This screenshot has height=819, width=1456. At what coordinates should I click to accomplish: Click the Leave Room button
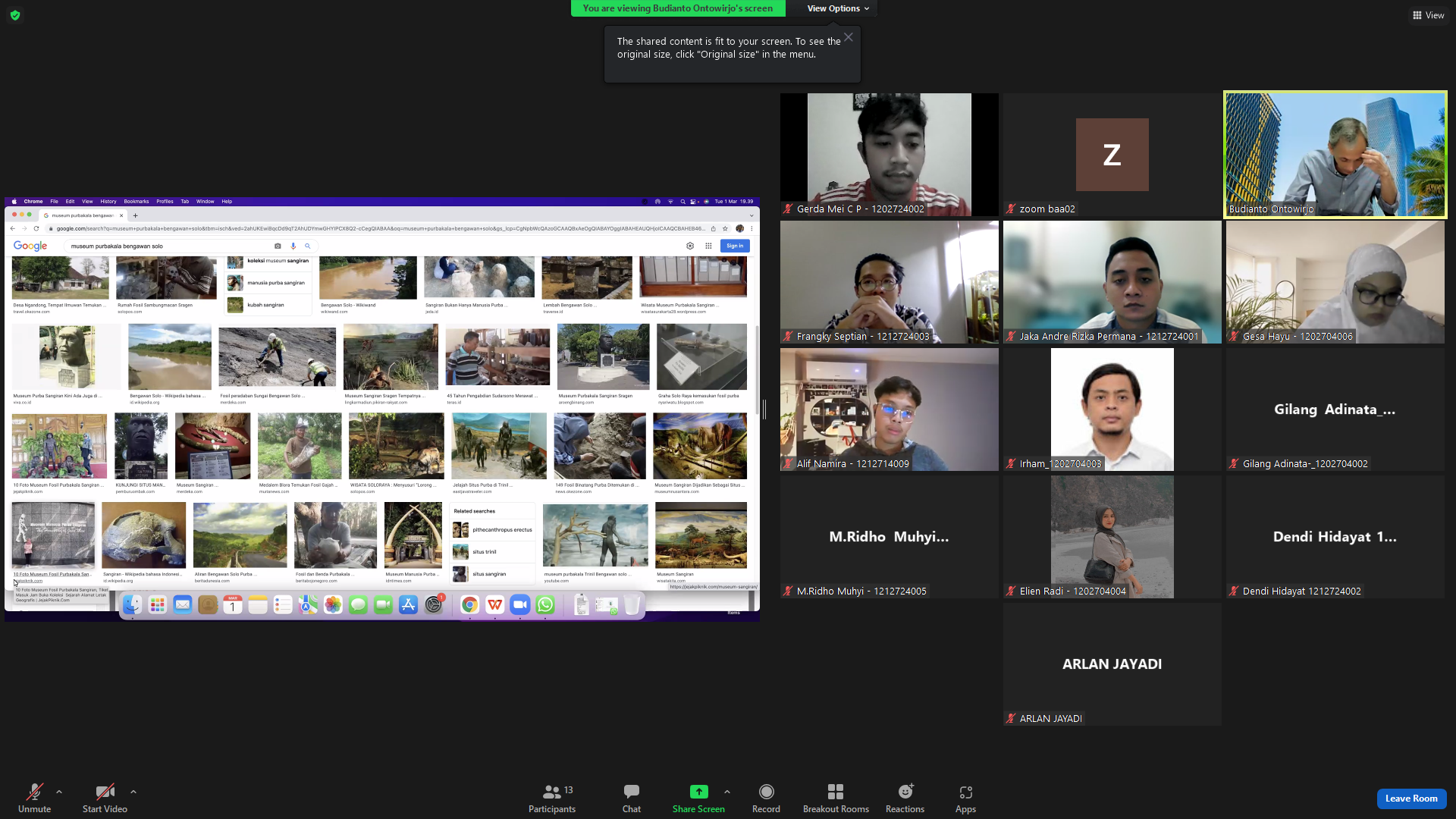[x=1411, y=799]
